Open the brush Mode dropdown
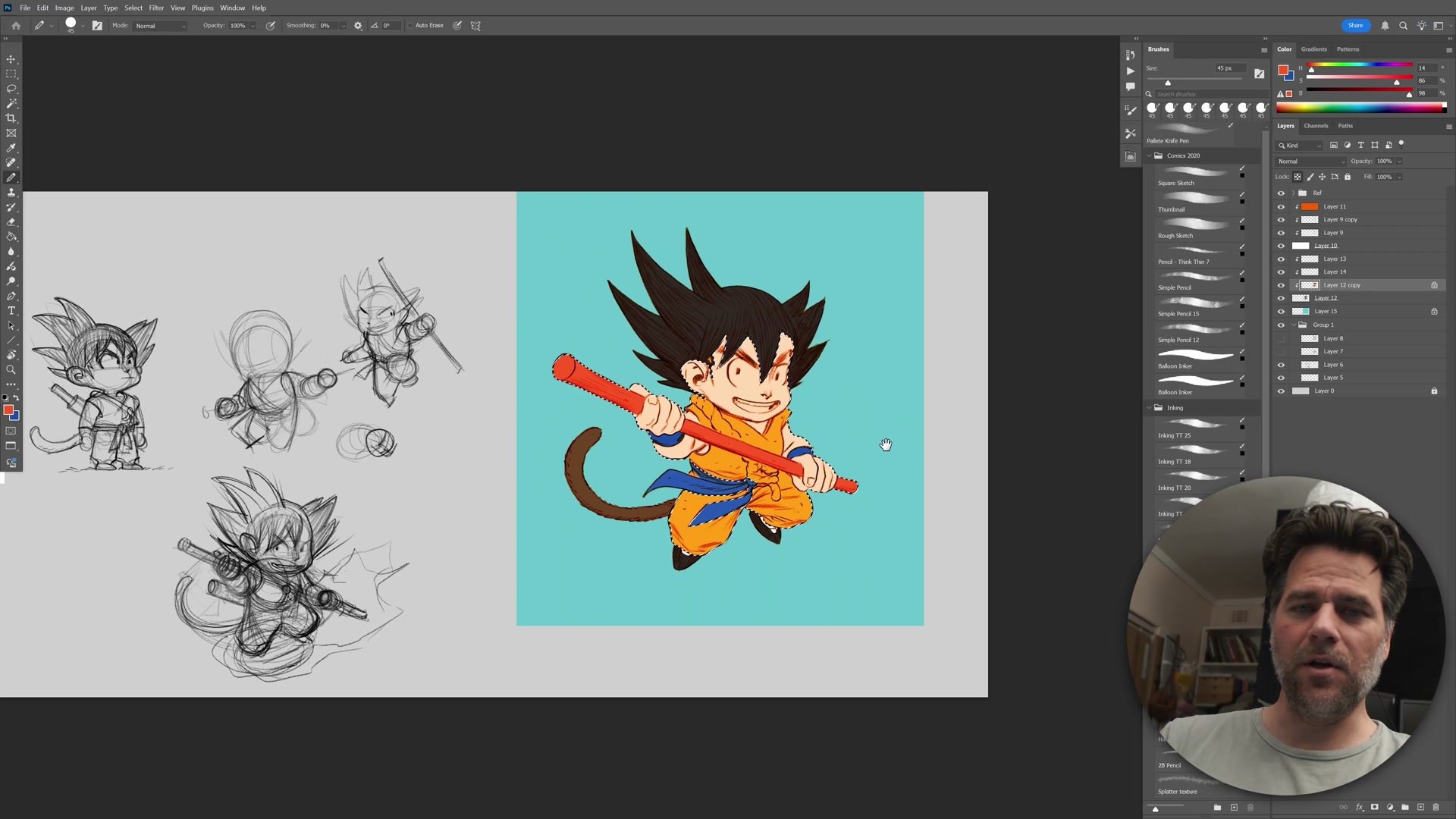This screenshot has height=819, width=1456. [160, 26]
